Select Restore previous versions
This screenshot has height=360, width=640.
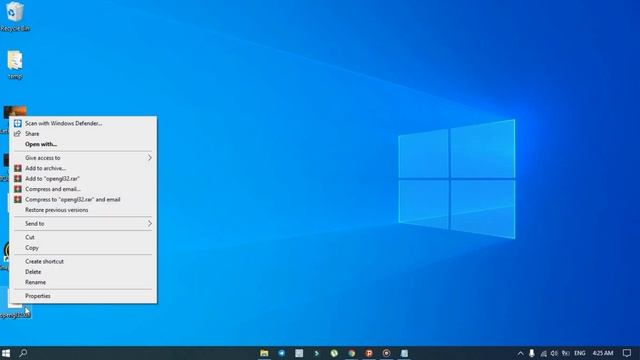[x=83, y=210]
